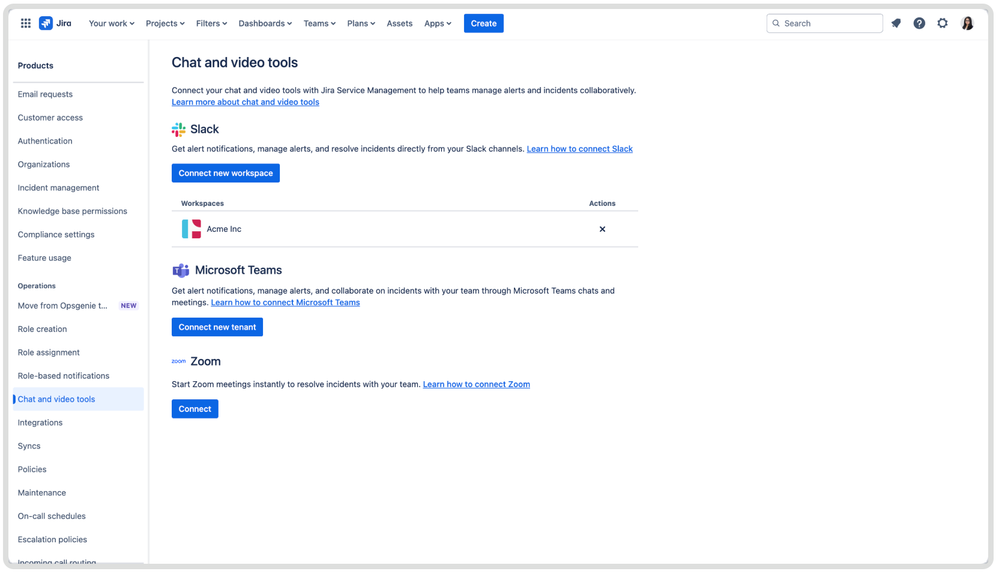Open Learn more about chat and video tools
Image resolution: width=999 pixels, height=574 pixels.
(x=245, y=102)
